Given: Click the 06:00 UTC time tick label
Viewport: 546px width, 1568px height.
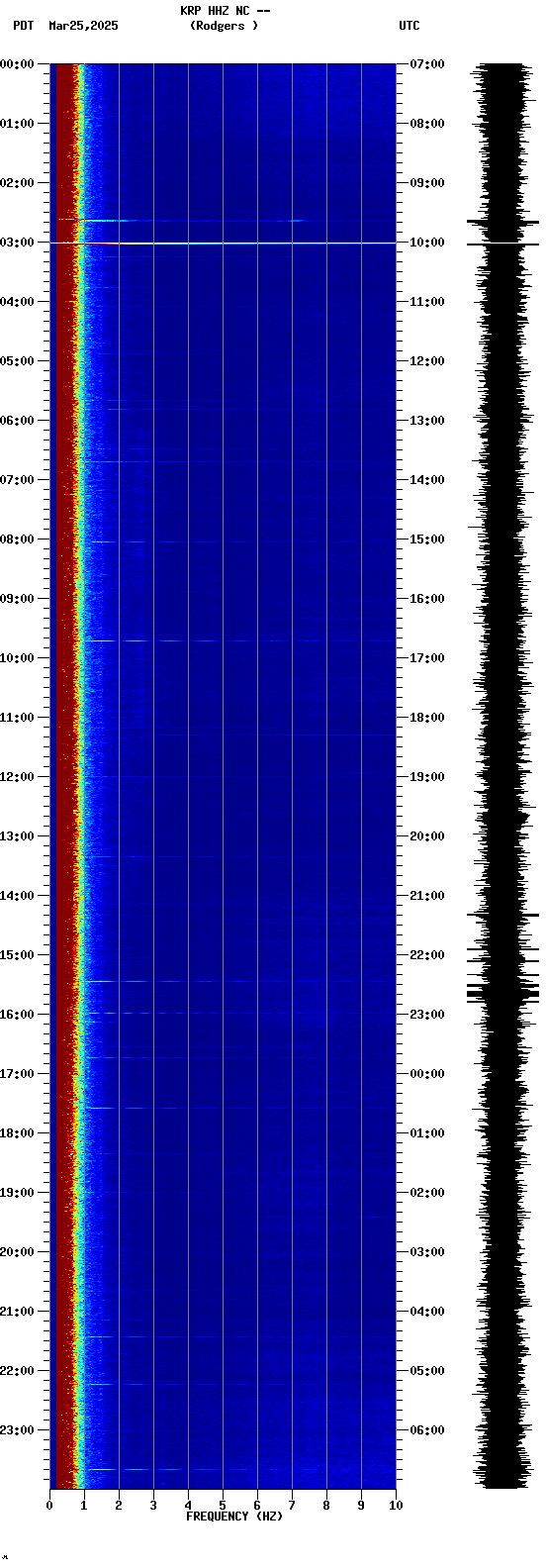Looking at the screenshot, I should tap(426, 1430).
